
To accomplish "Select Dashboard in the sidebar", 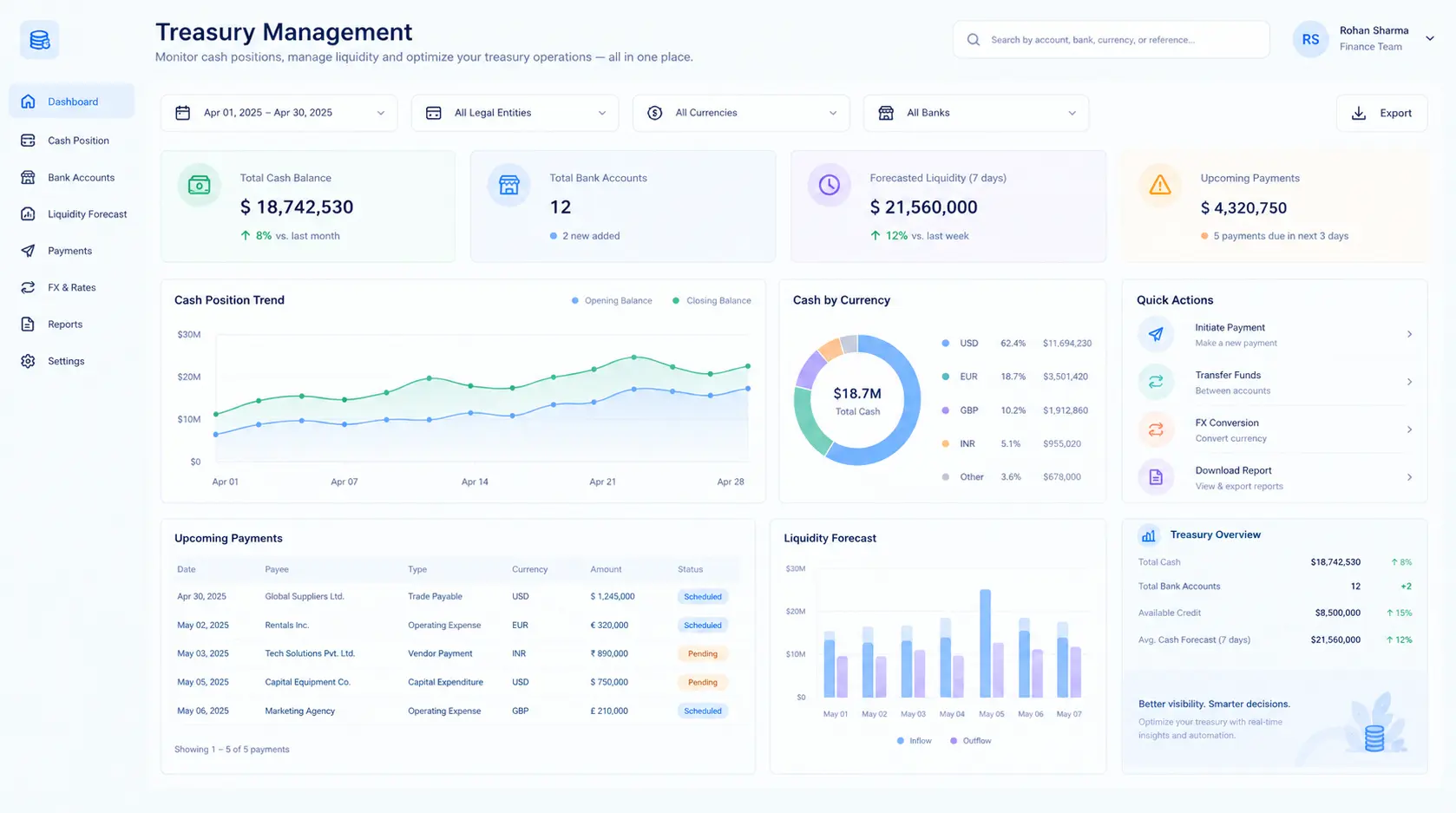I will [72, 102].
